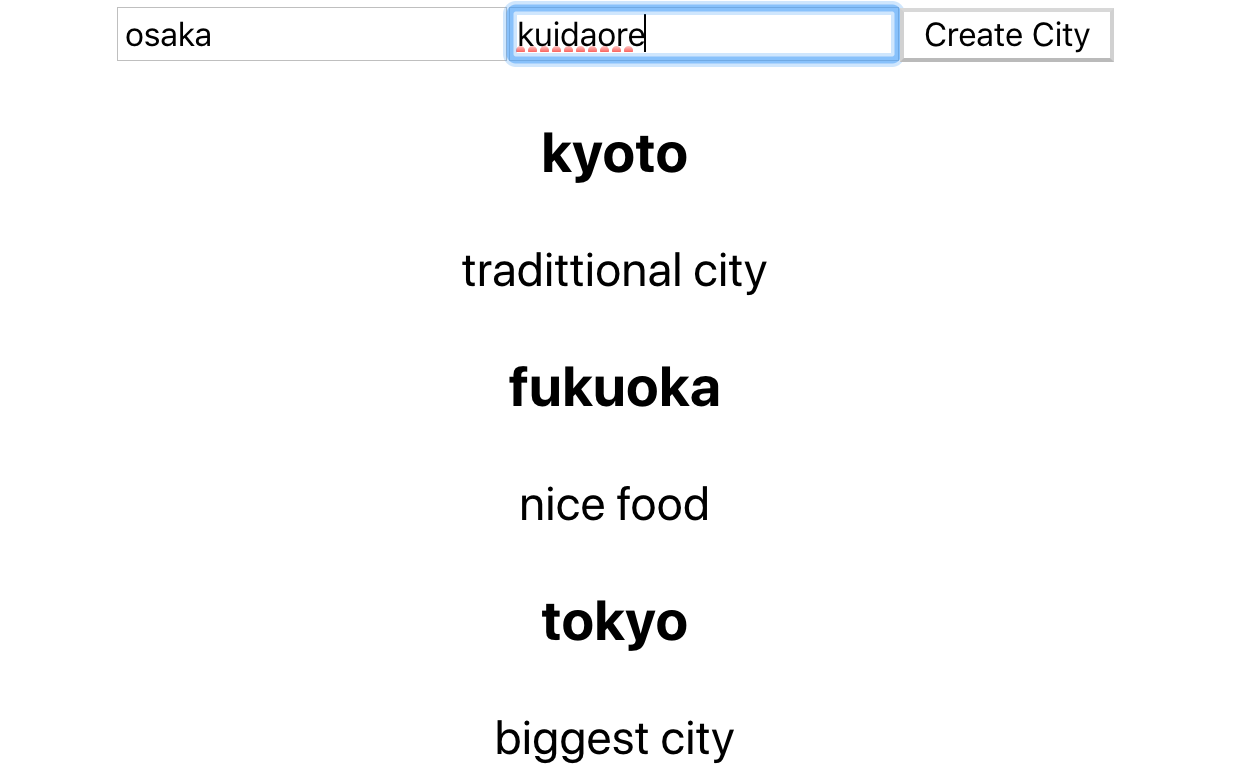Click the city name field containing osaka
The height and width of the screenshot is (780, 1254).
[312, 35]
